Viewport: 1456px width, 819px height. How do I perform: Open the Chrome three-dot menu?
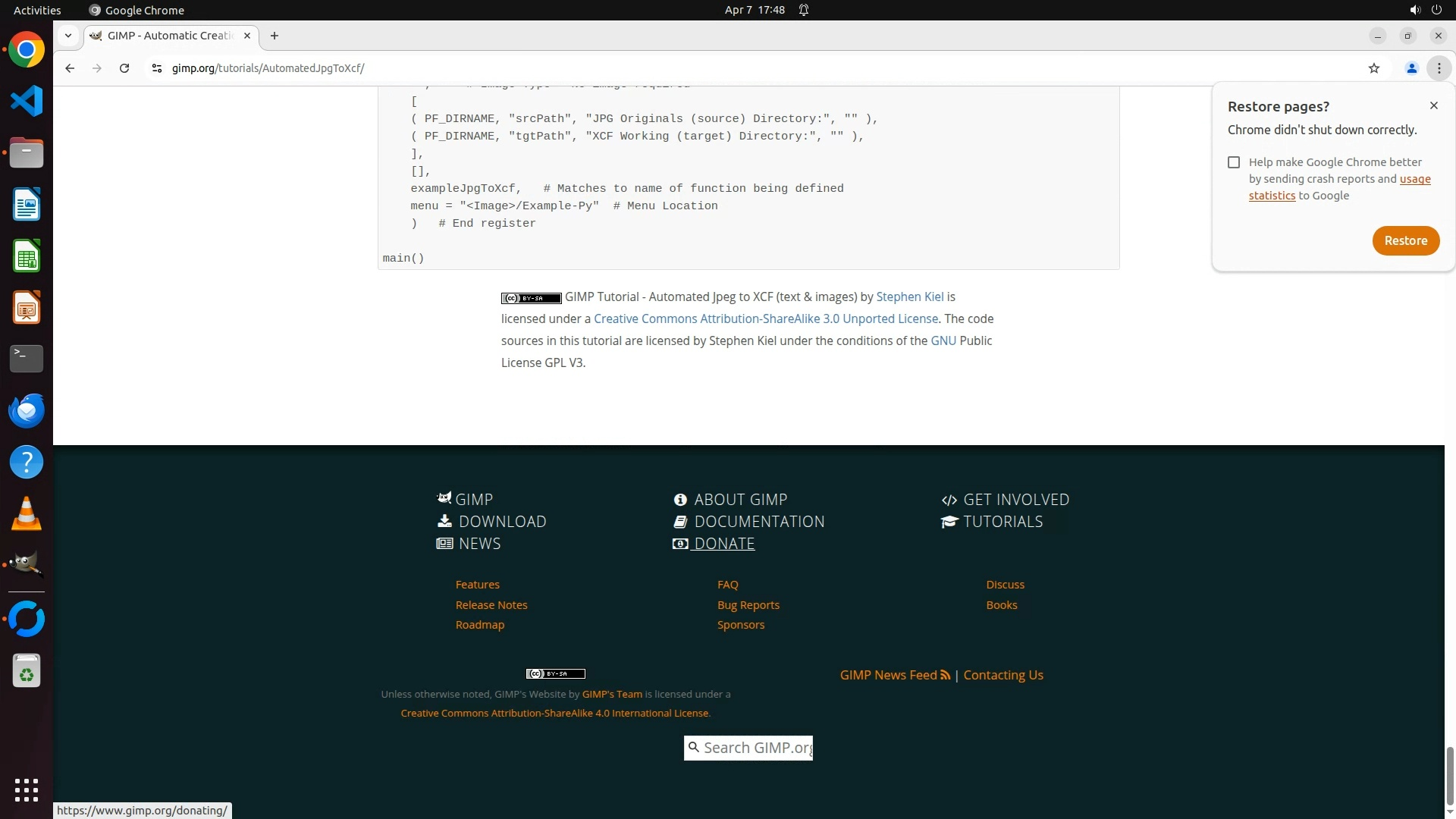(1439, 68)
